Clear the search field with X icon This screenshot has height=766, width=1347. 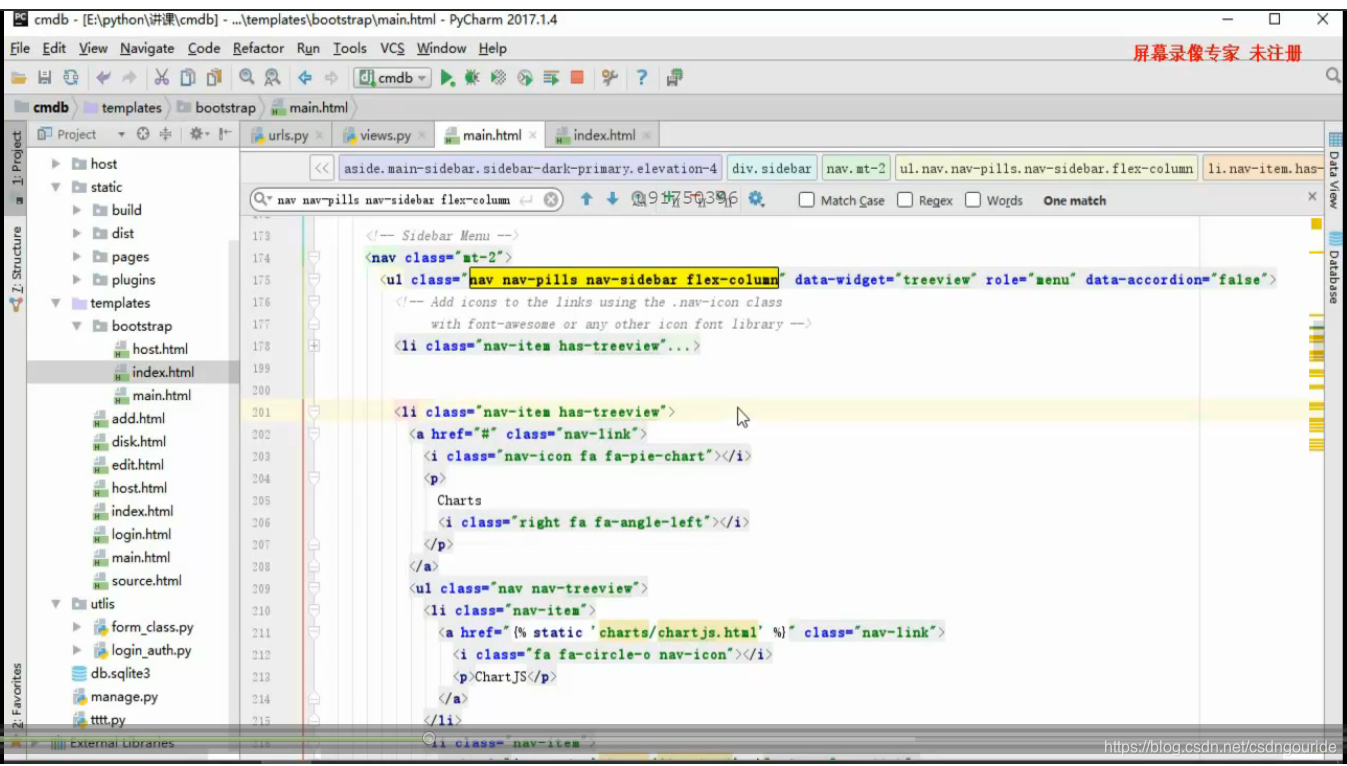point(552,200)
